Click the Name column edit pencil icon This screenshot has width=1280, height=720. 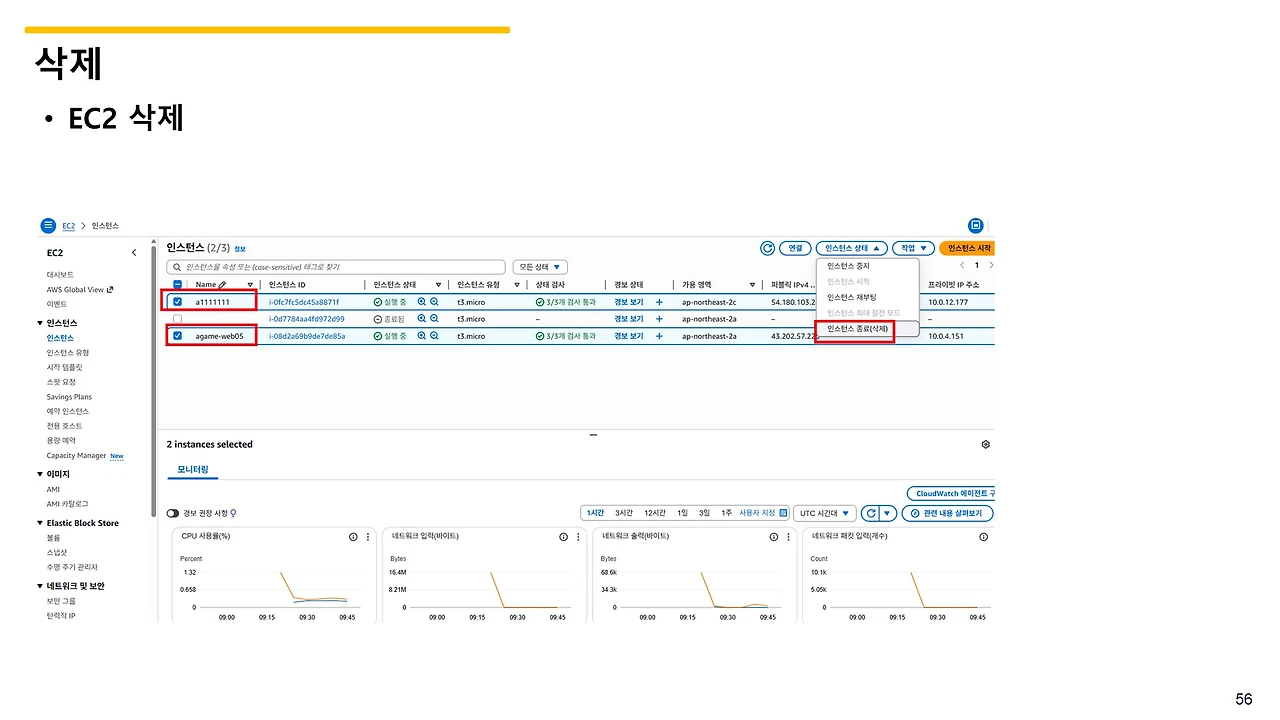[x=222, y=285]
